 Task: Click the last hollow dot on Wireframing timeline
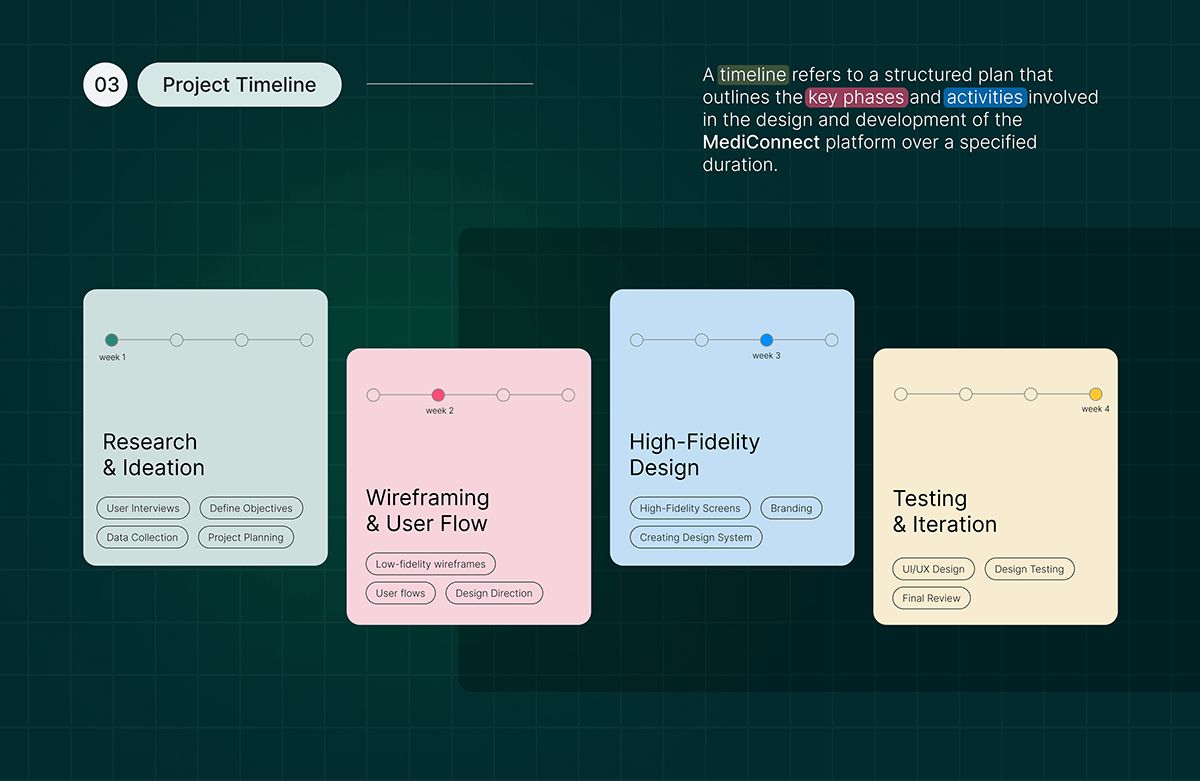click(568, 395)
